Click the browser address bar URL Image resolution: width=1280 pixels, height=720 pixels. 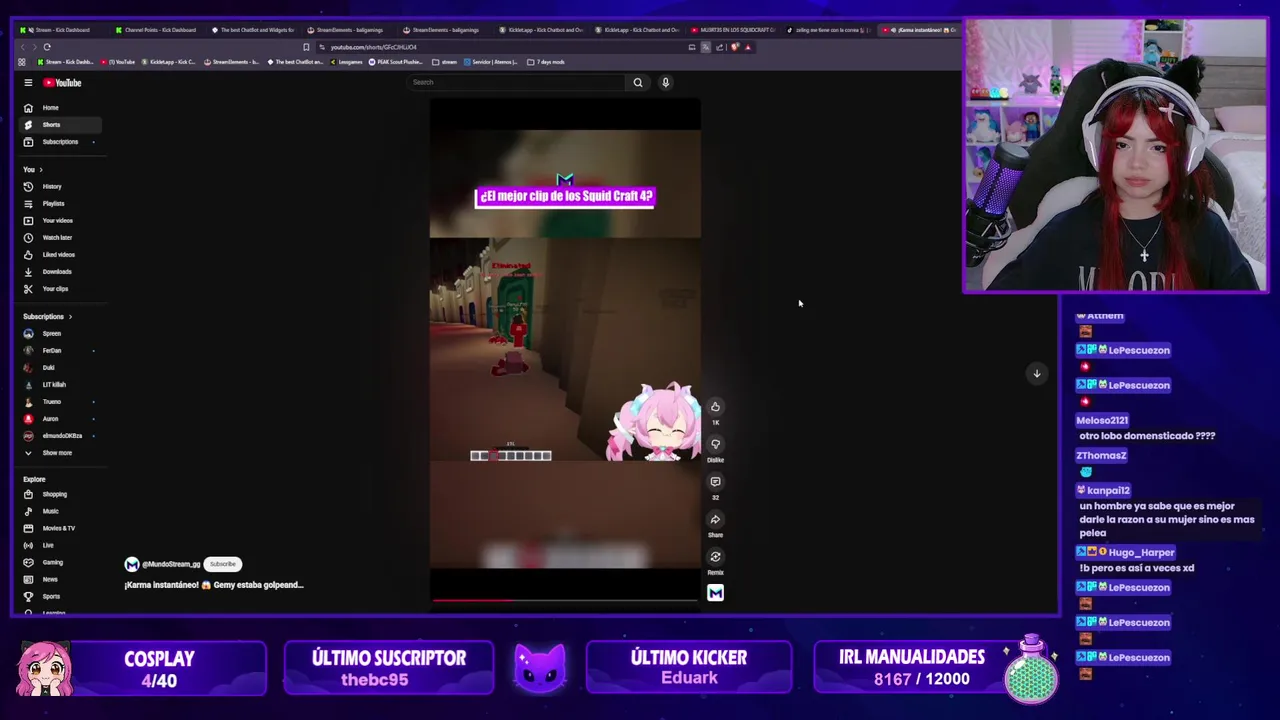[373, 47]
